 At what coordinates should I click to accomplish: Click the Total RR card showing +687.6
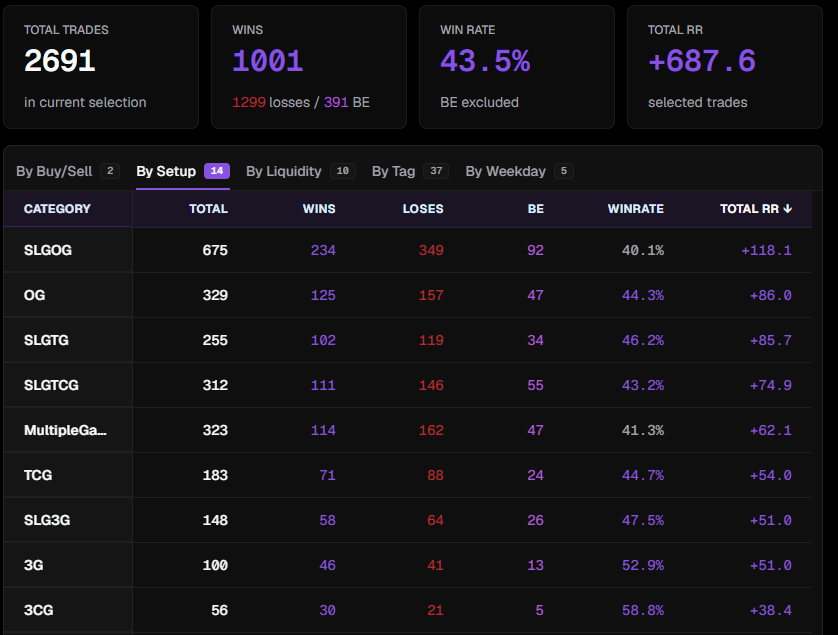(725, 67)
